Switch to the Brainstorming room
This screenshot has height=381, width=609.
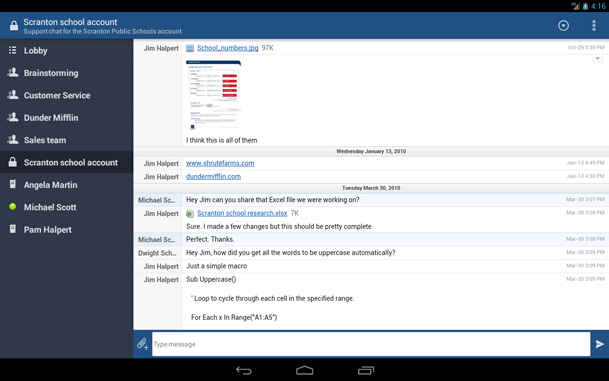(66, 73)
